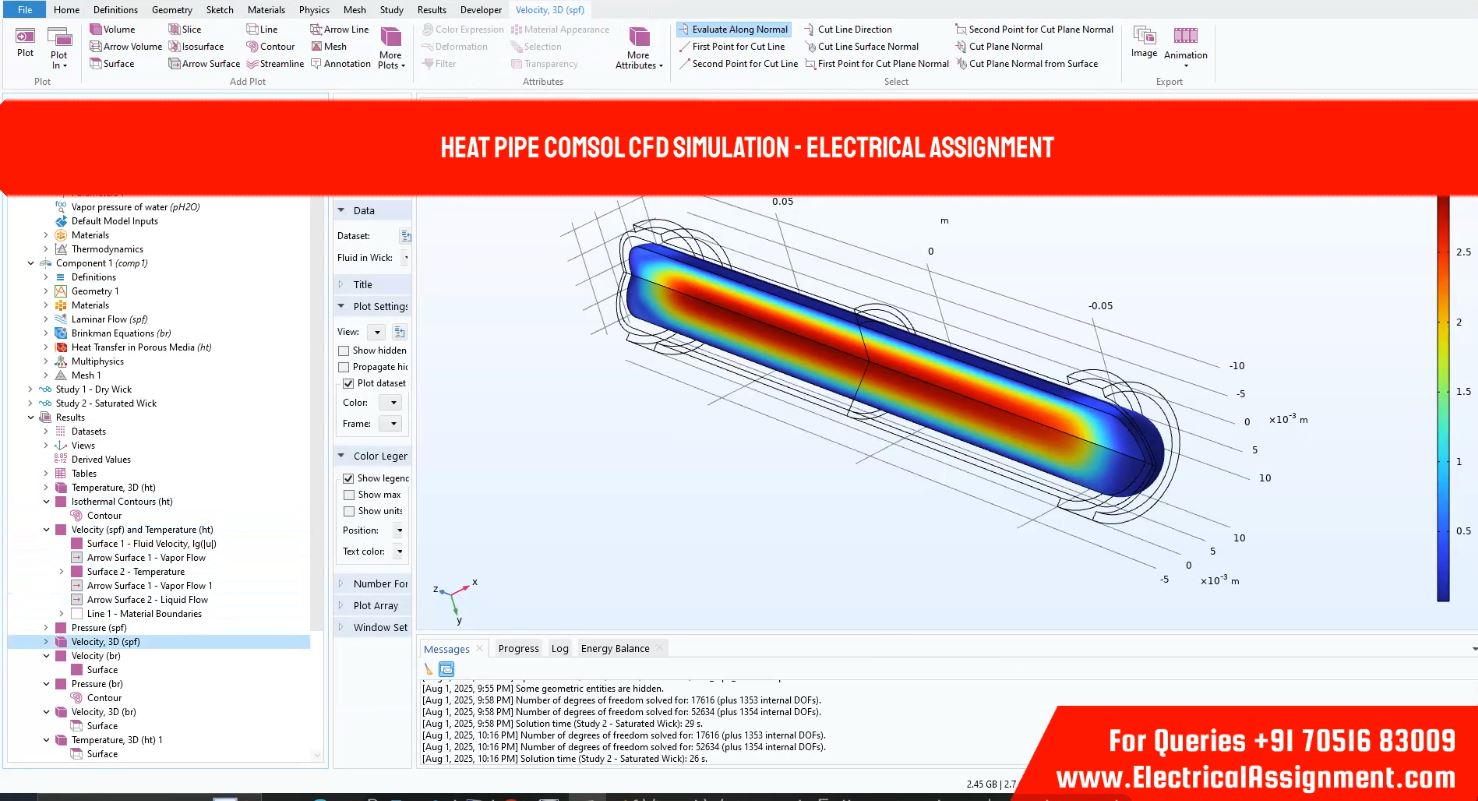1478x801 pixels.
Task: Select the Streamline plot tool
Action: [253, 64]
